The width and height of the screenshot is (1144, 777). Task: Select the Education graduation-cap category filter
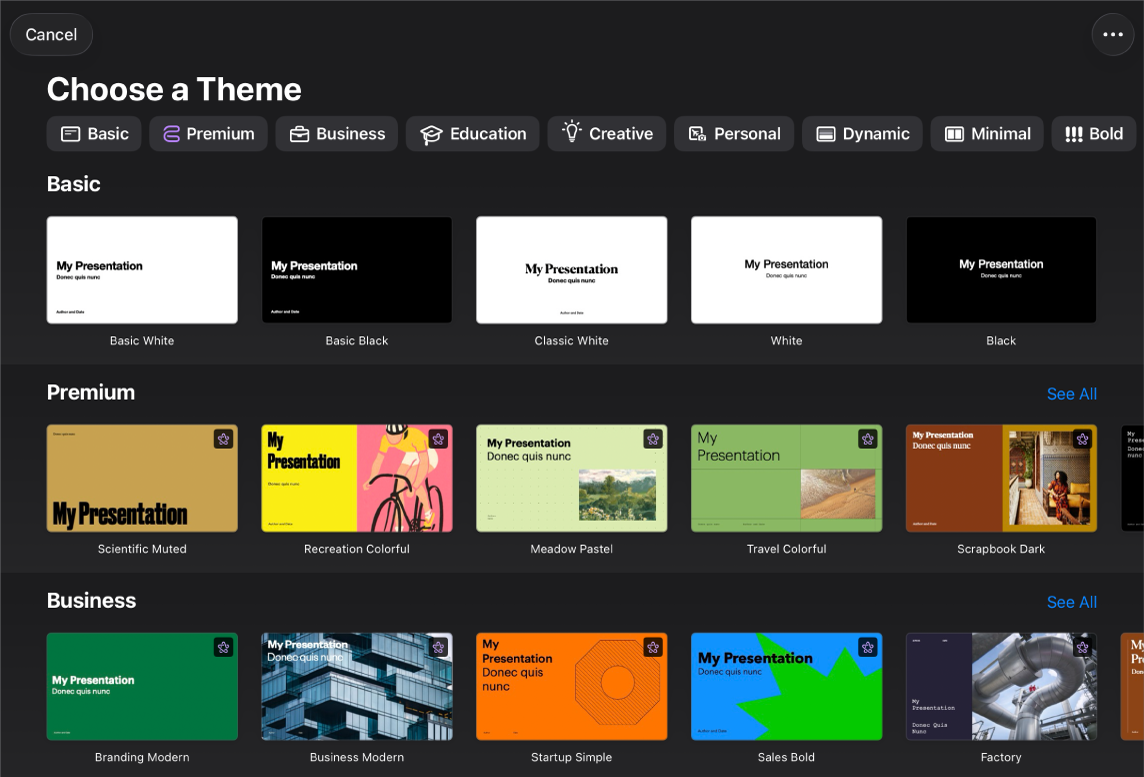(x=472, y=133)
